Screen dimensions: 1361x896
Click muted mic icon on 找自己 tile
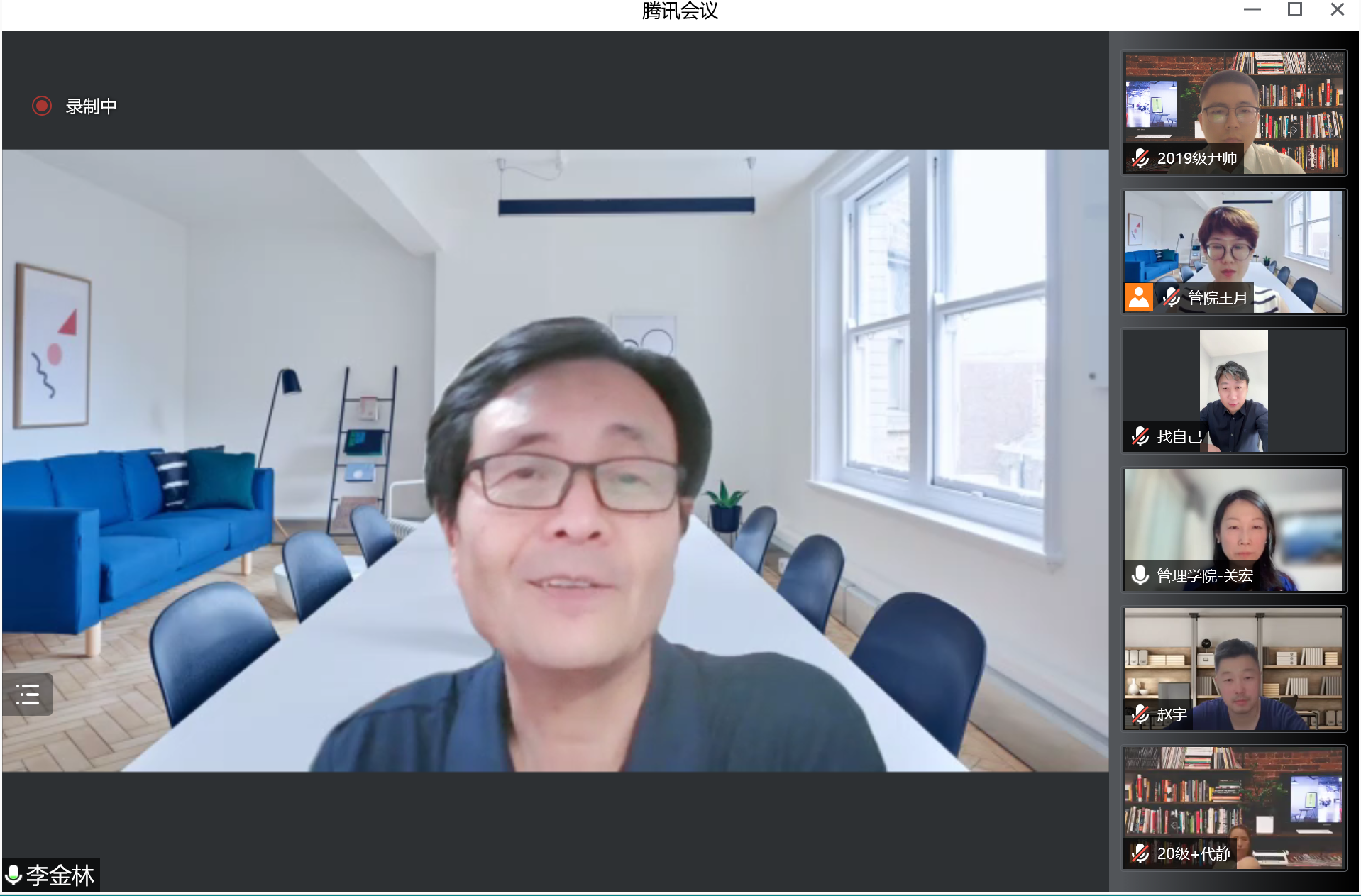click(x=1140, y=436)
